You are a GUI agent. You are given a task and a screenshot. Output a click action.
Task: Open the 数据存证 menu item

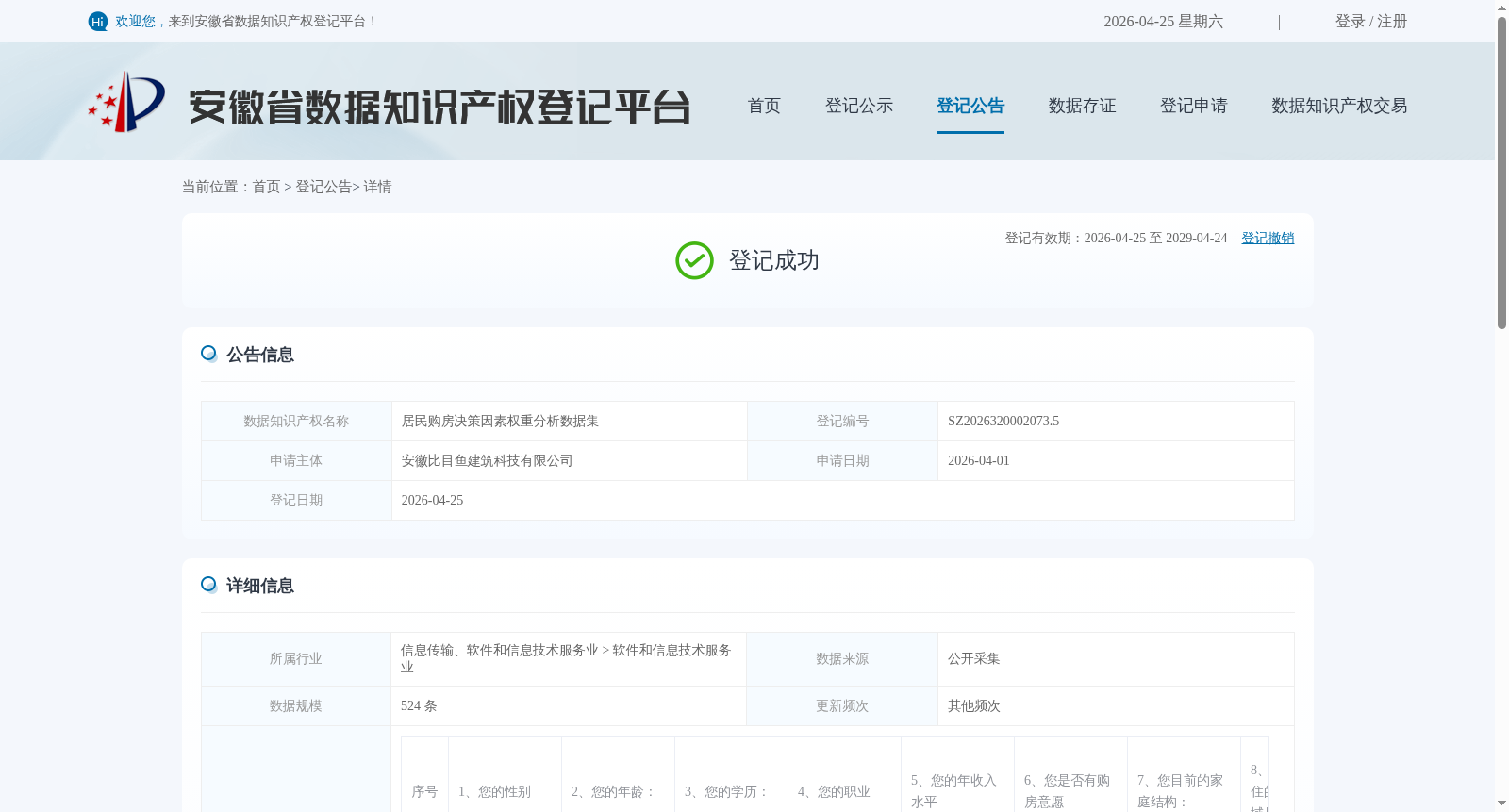tap(1082, 106)
